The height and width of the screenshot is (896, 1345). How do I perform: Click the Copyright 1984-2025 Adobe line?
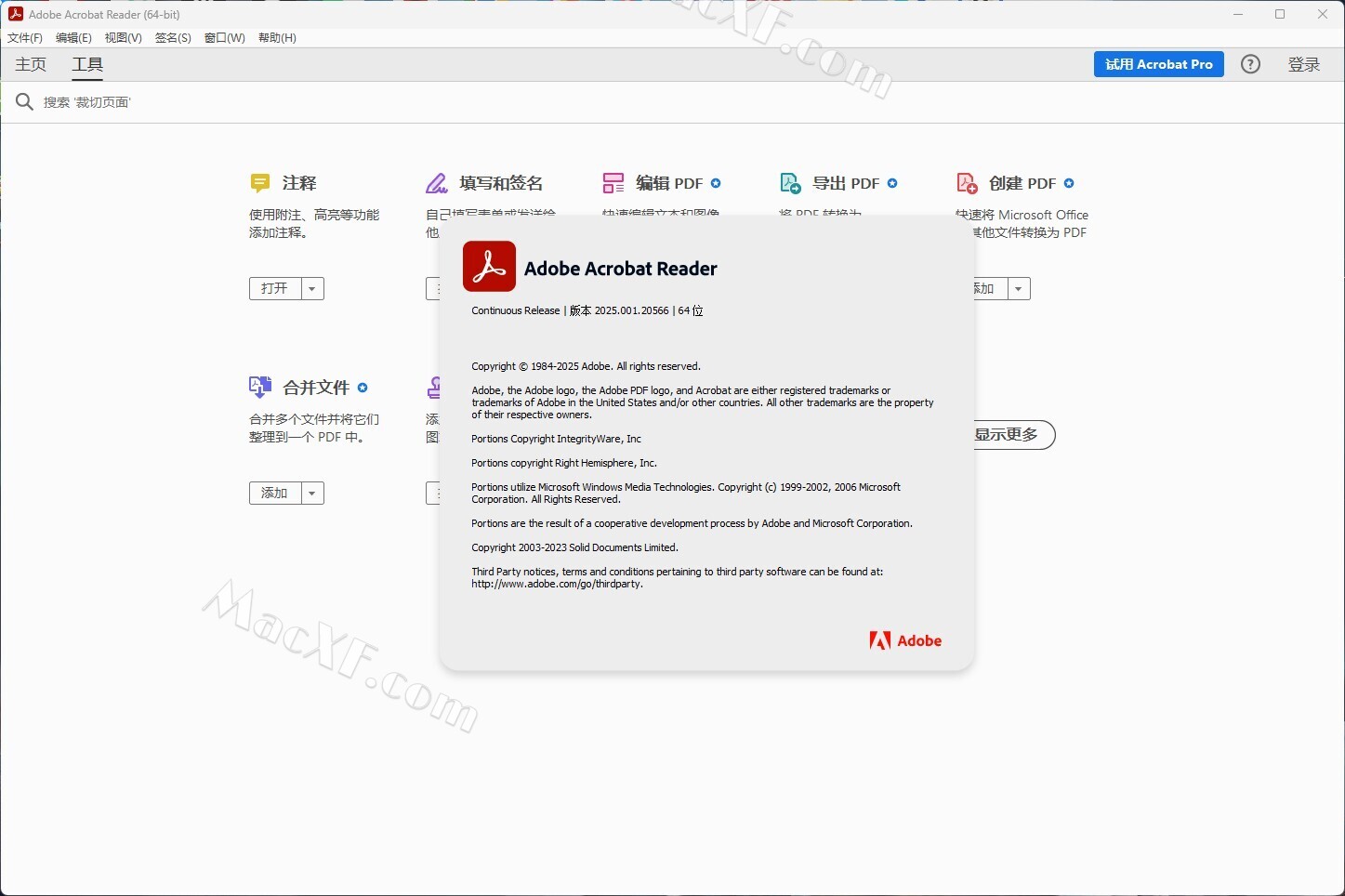(586, 366)
